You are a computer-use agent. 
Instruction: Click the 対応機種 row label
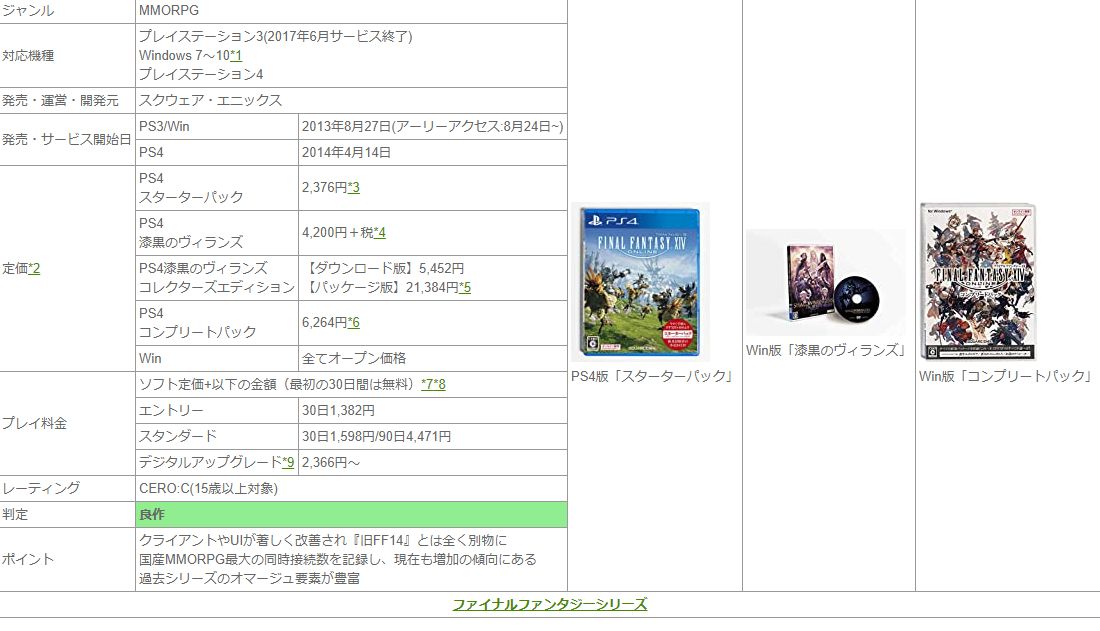pos(28,55)
